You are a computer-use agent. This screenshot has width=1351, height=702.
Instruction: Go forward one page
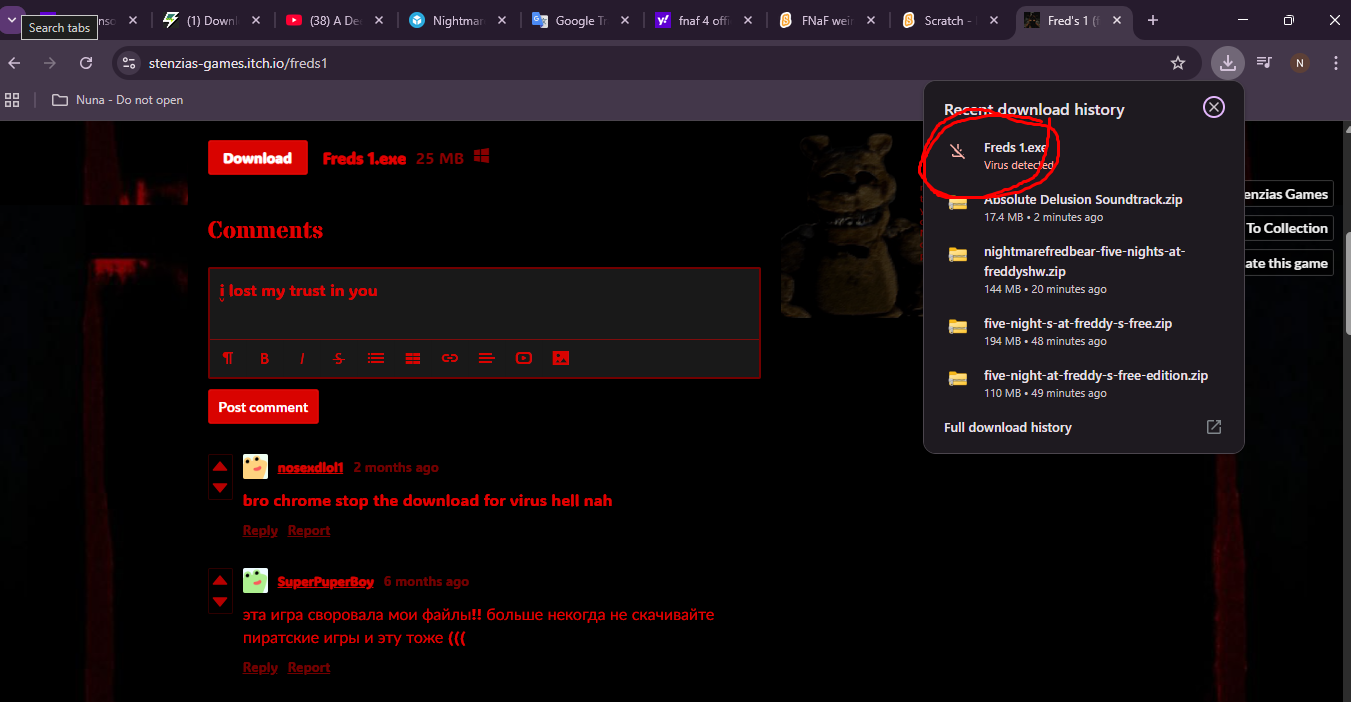[x=50, y=63]
